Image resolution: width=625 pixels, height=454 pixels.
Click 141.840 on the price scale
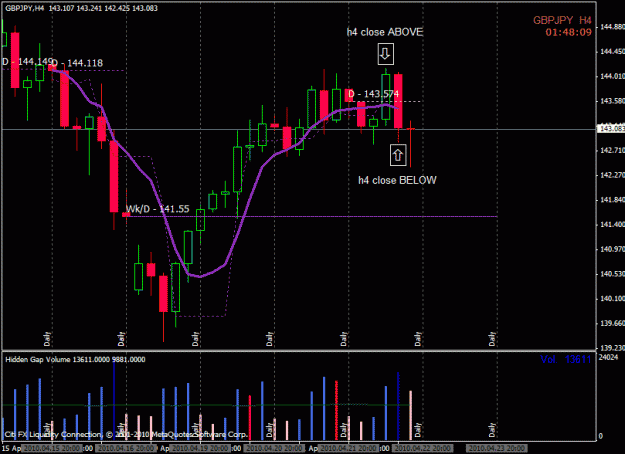point(612,200)
